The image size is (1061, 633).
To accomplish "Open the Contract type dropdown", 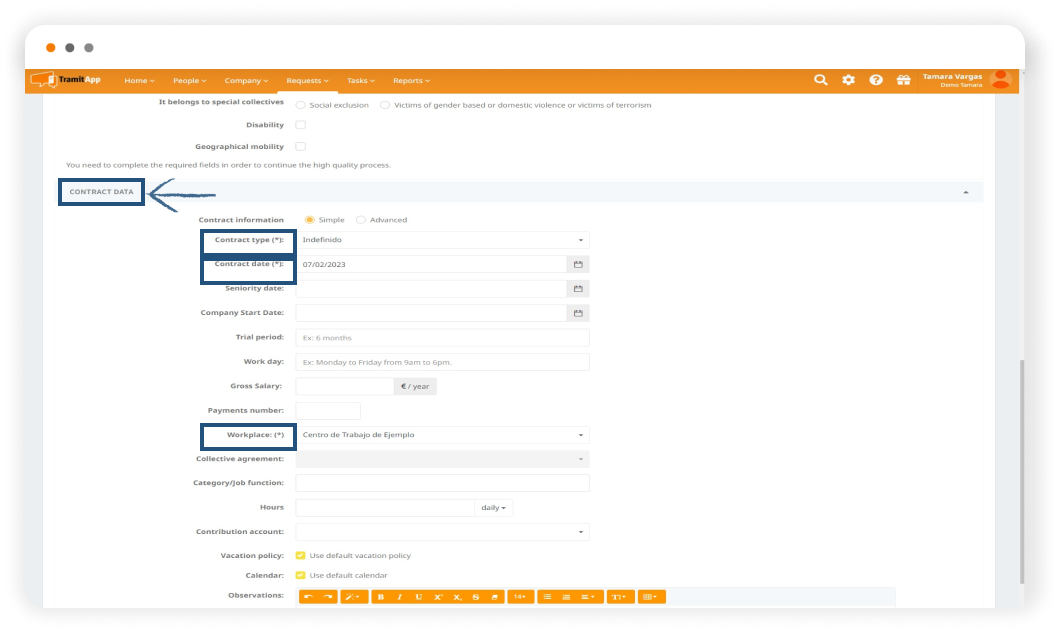I will click(x=443, y=240).
